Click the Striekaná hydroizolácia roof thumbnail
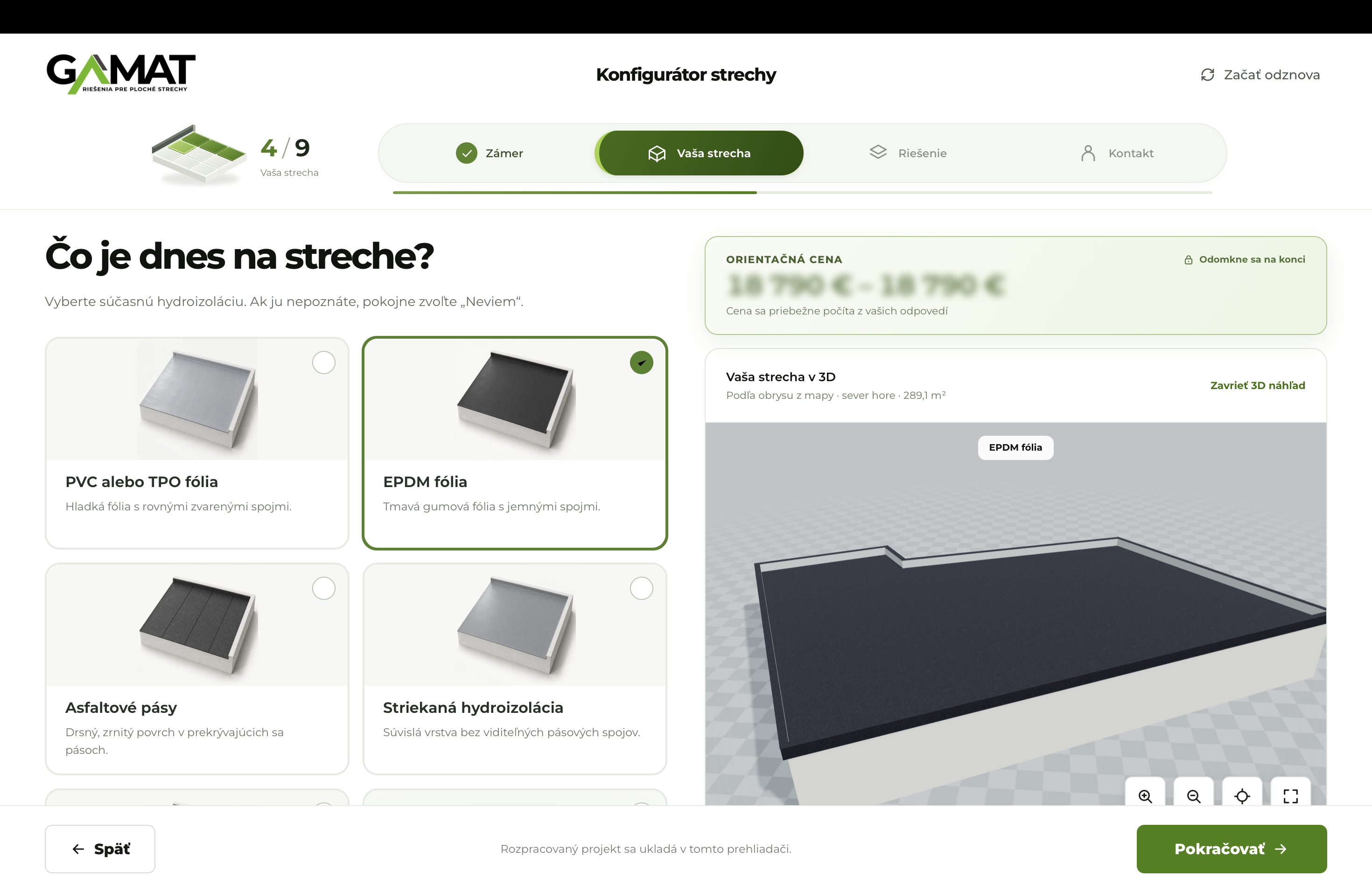The height and width of the screenshot is (892, 1372). click(515, 625)
